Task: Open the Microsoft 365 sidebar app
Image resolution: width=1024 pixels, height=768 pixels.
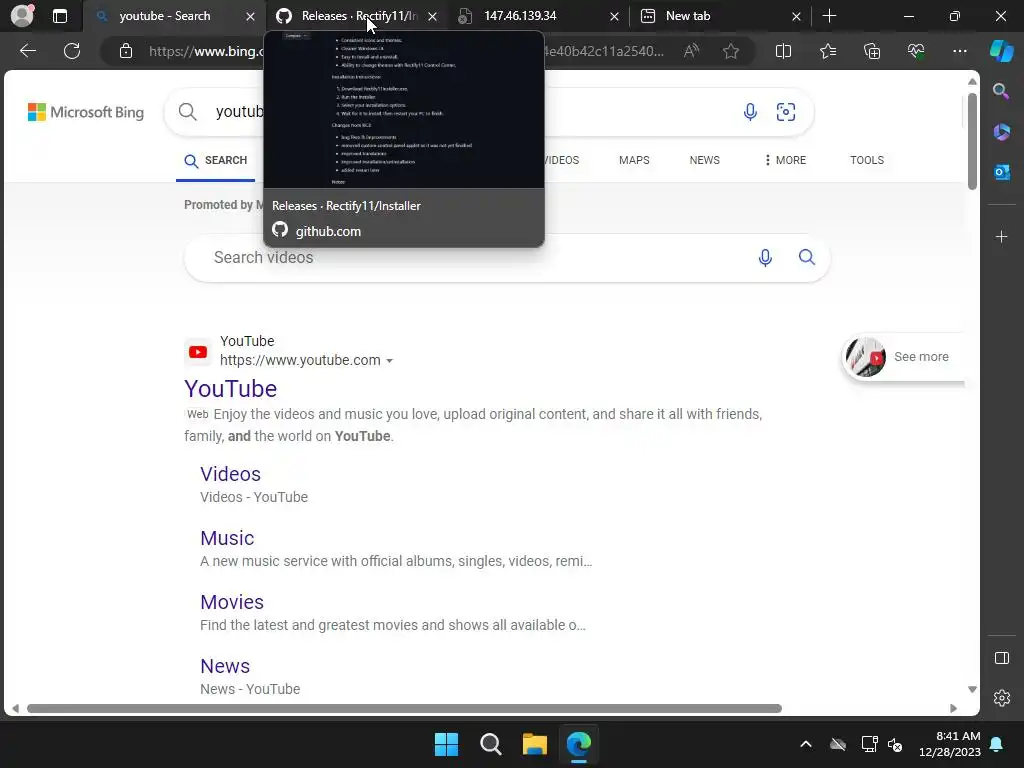Action: 1001,132
